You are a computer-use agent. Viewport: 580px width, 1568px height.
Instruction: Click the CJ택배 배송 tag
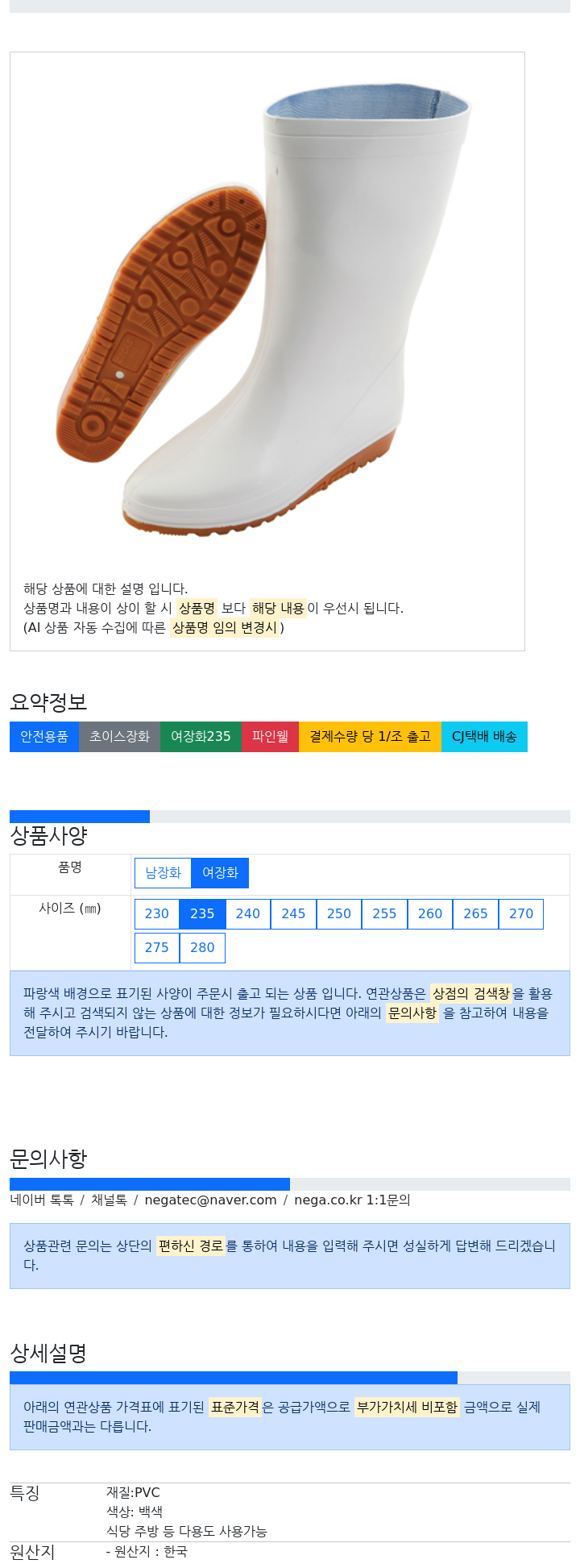(484, 737)
